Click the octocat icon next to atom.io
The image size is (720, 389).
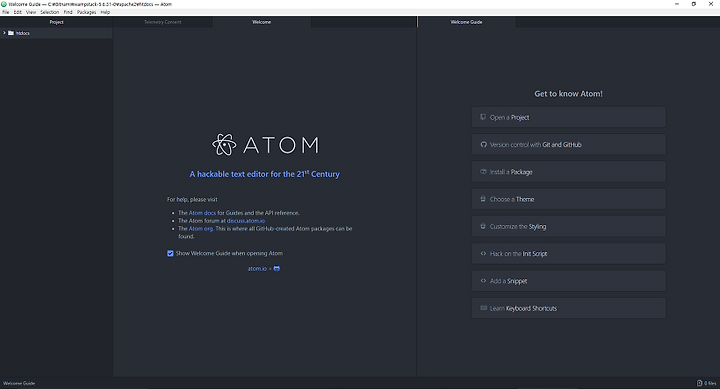[x=276, y=269]
